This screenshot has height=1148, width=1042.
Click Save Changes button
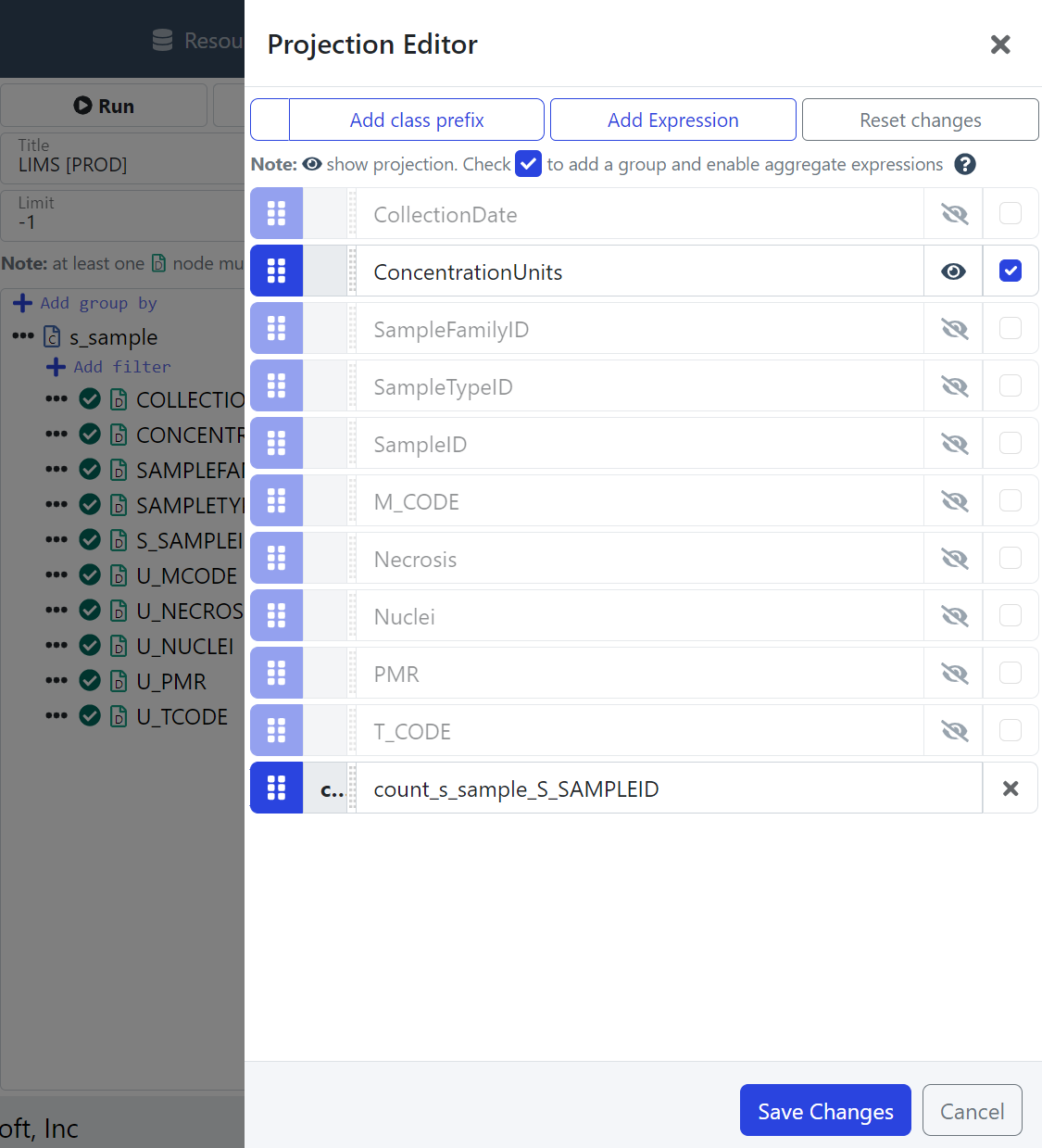pyautogui.click(x=824, y=1110)
